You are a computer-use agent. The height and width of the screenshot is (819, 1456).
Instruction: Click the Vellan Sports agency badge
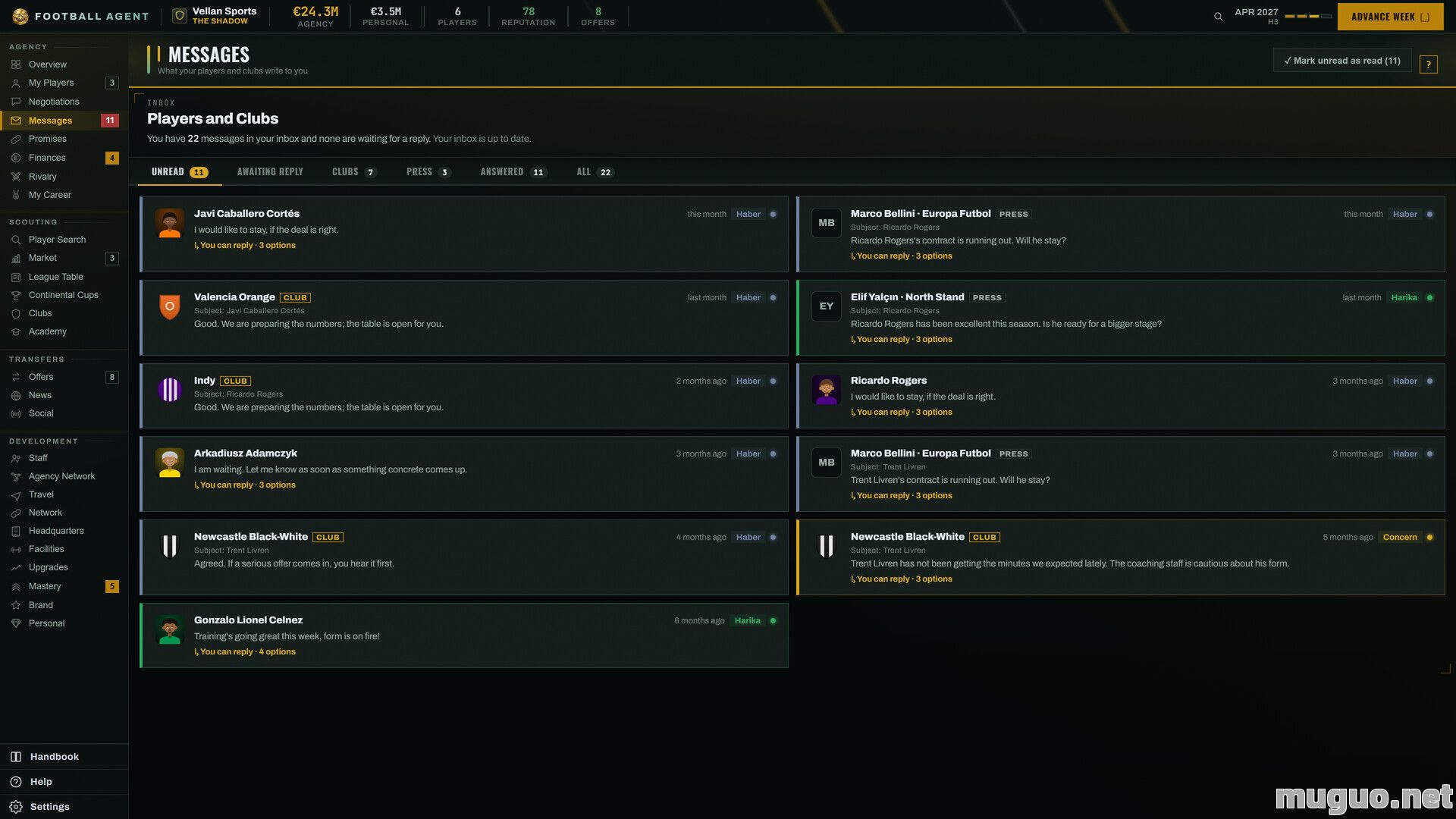point(180,16)
